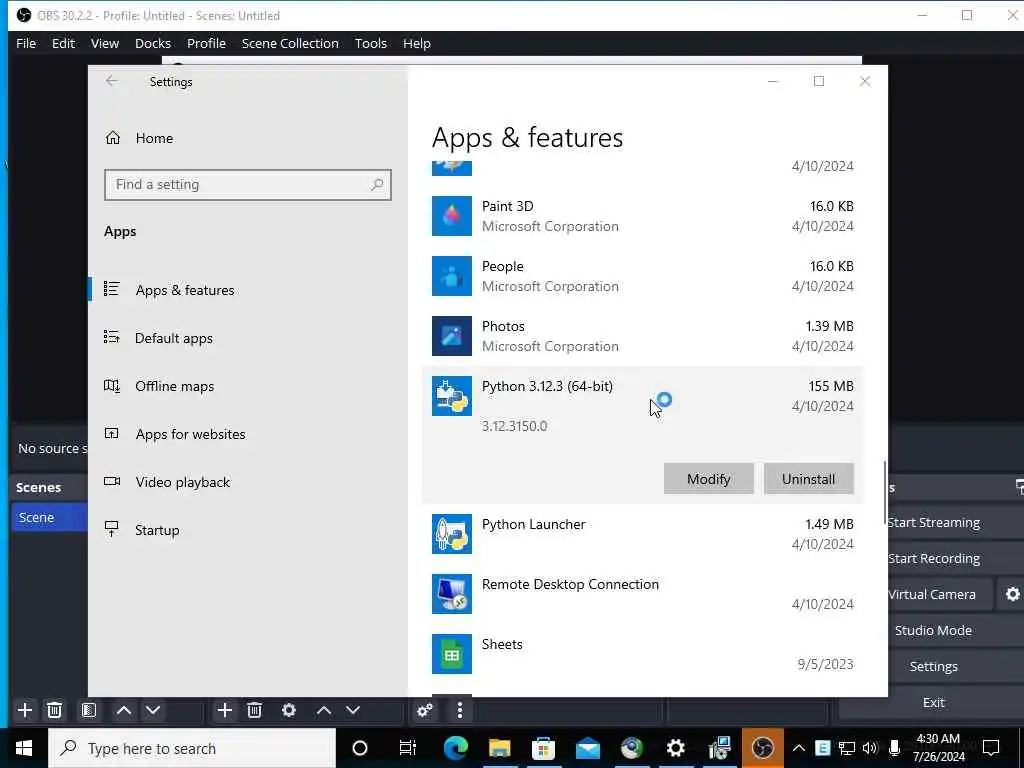Open Microsoft Edge from the taskbar
Image resolution: width=1024 pixels, height=768 pixels.
click(455, 748)
